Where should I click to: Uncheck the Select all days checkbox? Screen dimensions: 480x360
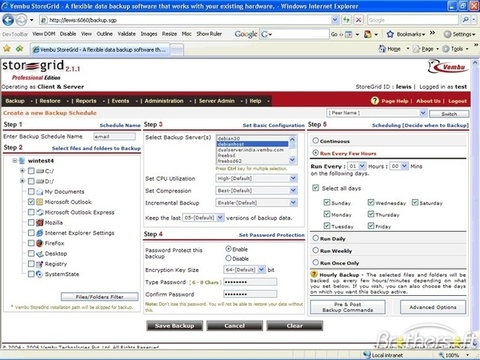tap(316, 188)
